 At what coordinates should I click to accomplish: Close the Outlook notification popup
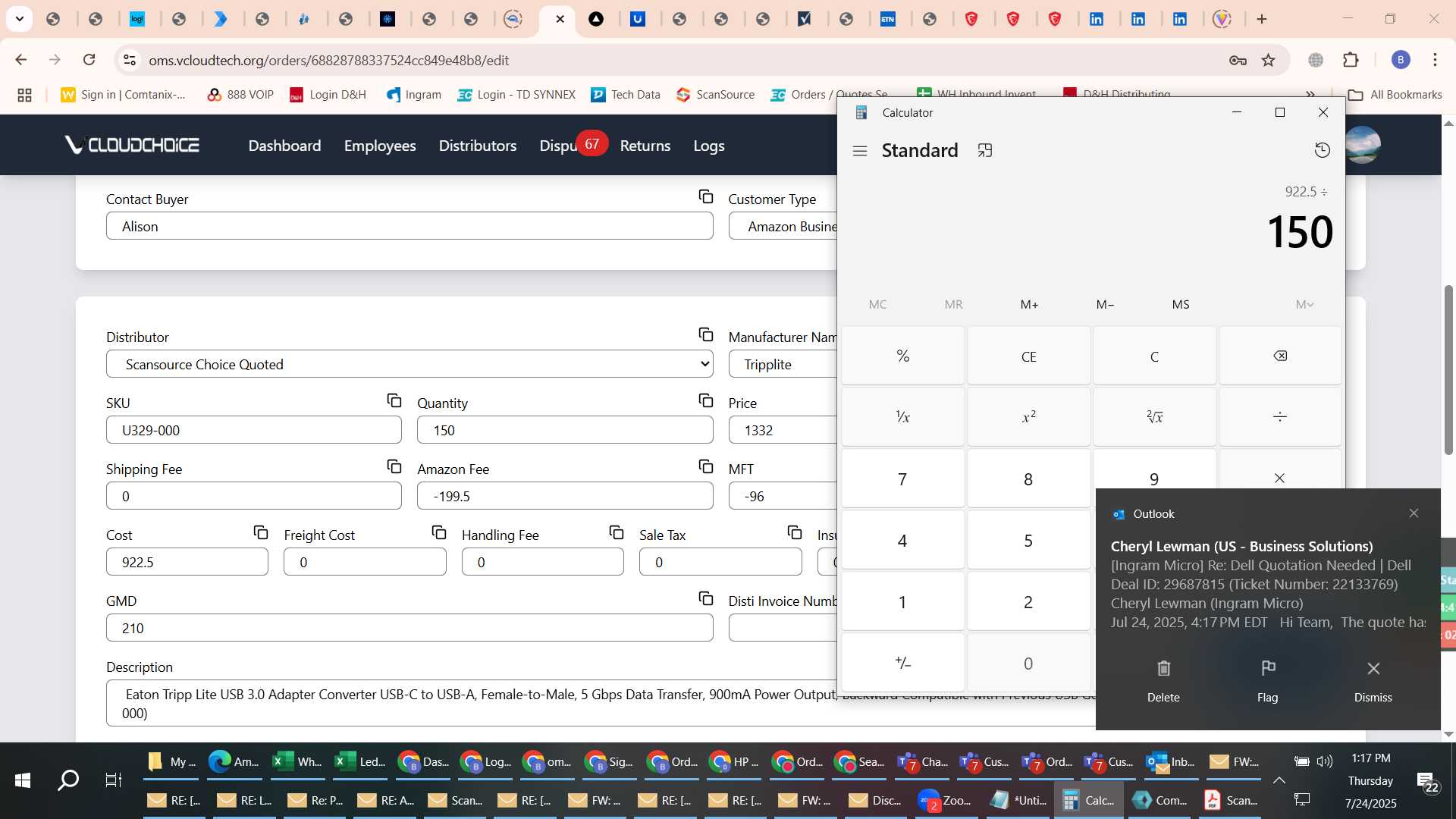tap(1414, 513)
